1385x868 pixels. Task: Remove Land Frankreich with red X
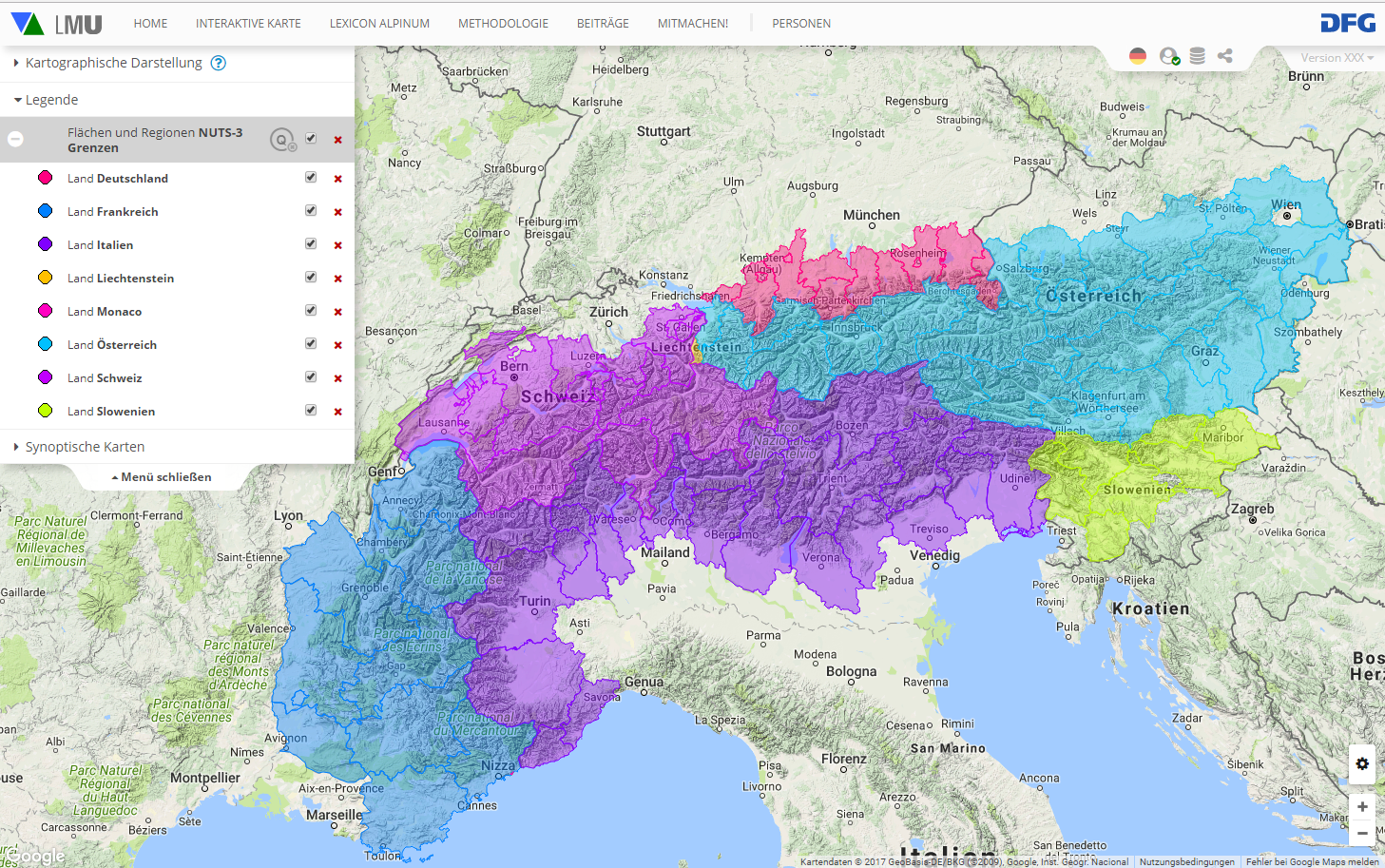pos(337,212)
